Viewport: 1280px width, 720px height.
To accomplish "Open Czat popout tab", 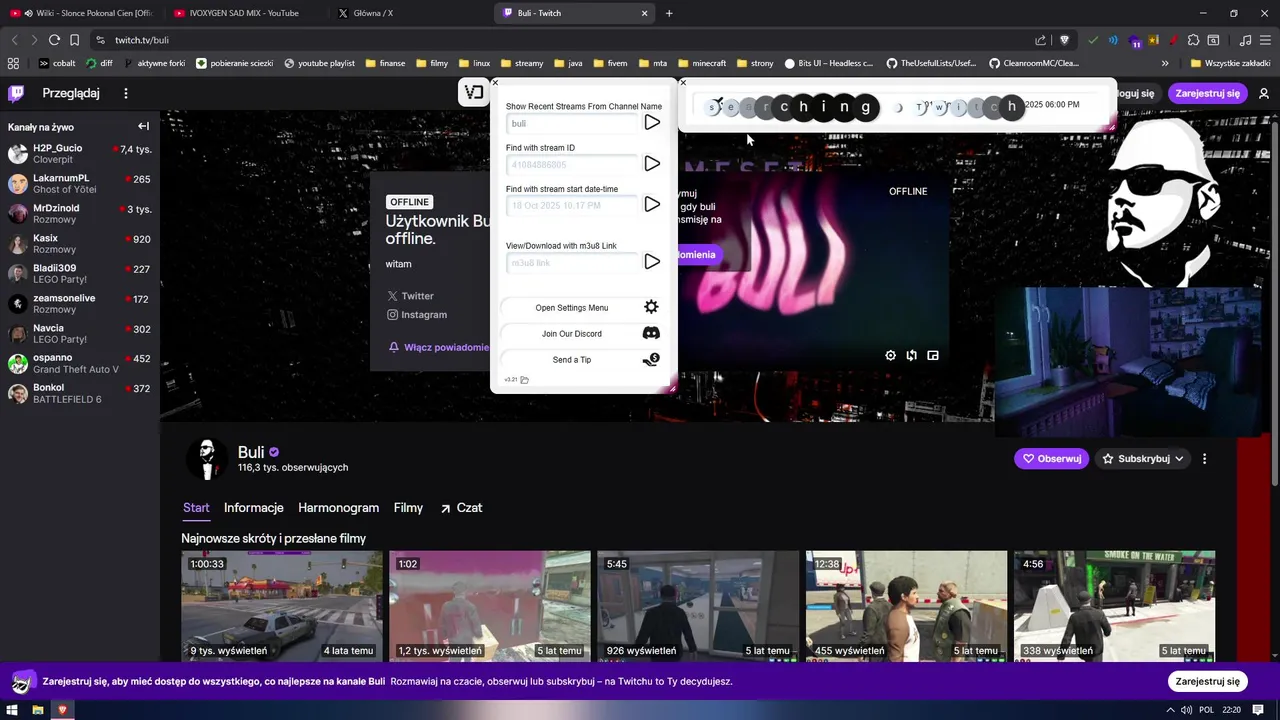I will click(461, 508).
